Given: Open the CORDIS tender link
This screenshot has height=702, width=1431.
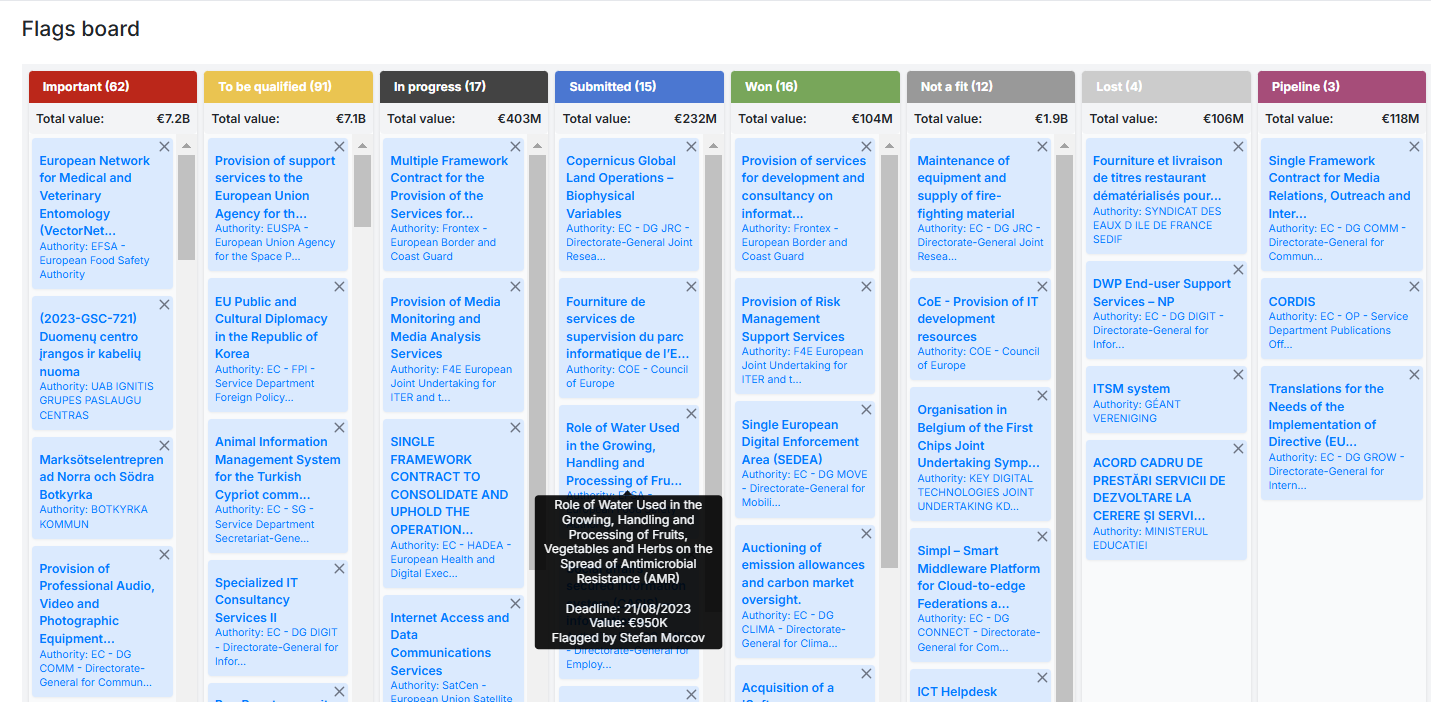Looking at the screenshot, I should [1292, 301].
